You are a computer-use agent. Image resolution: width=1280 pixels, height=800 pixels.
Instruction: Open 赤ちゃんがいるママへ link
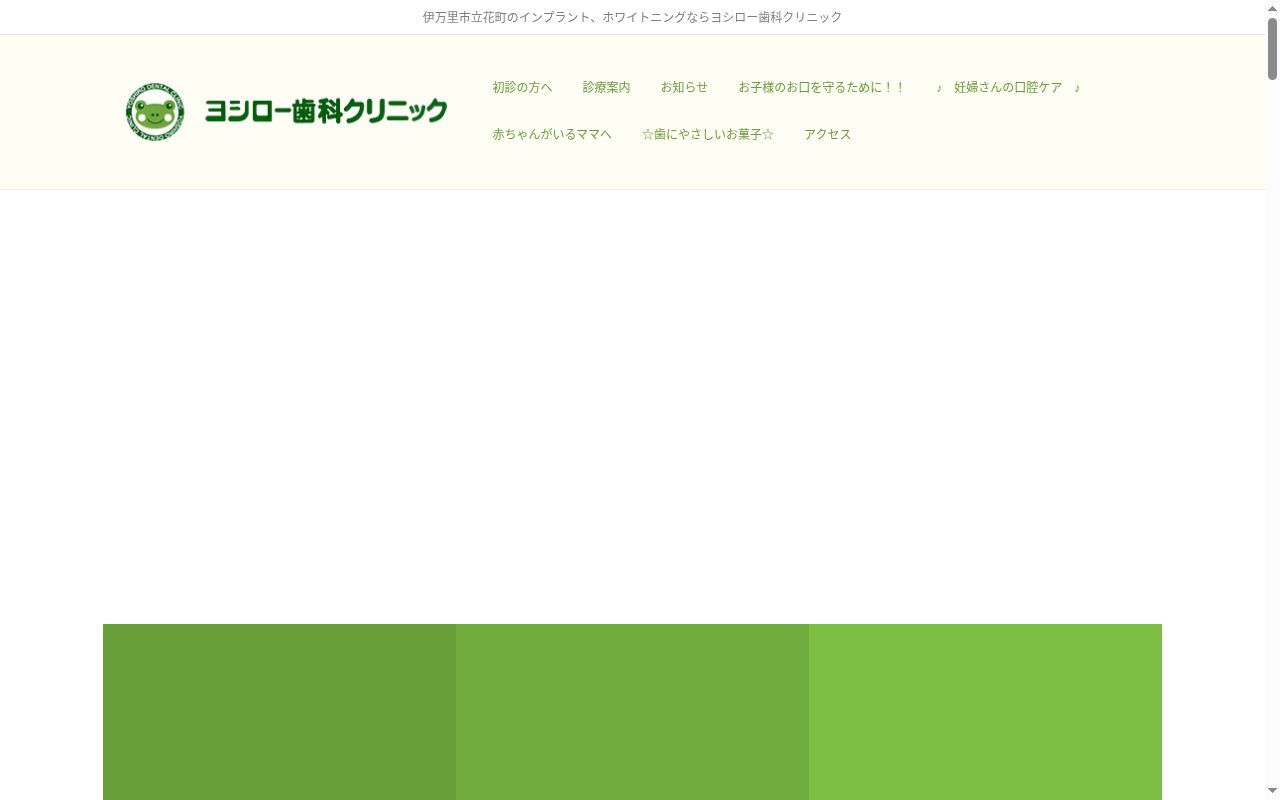pyautogui.click(x=552, y=135)
